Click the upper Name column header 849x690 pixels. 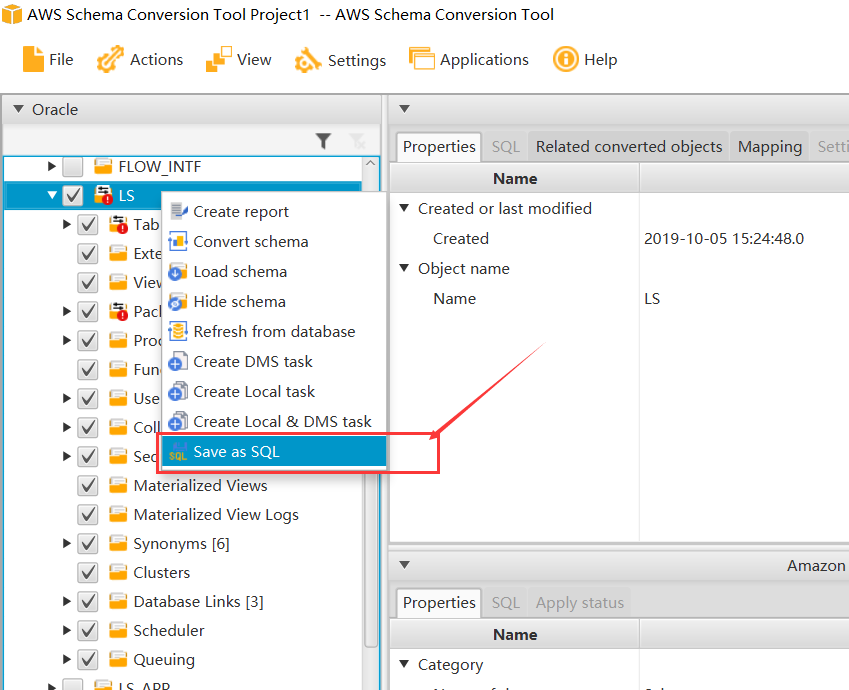(514, 178)
